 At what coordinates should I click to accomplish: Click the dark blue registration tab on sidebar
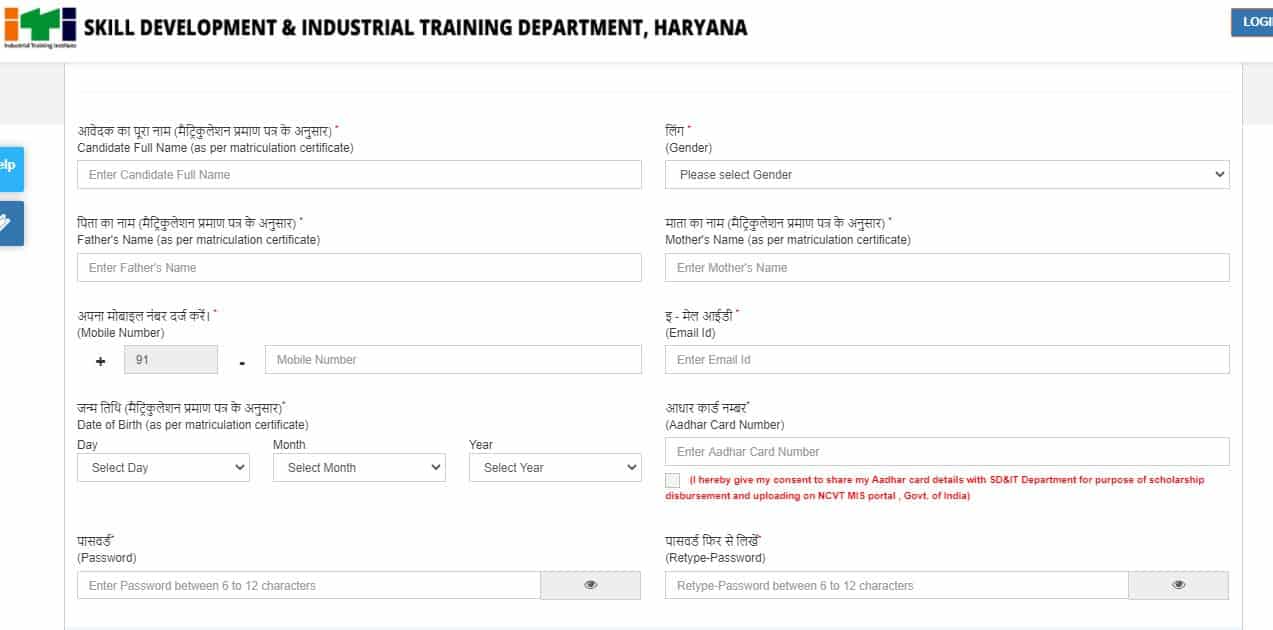pos(10,223)
